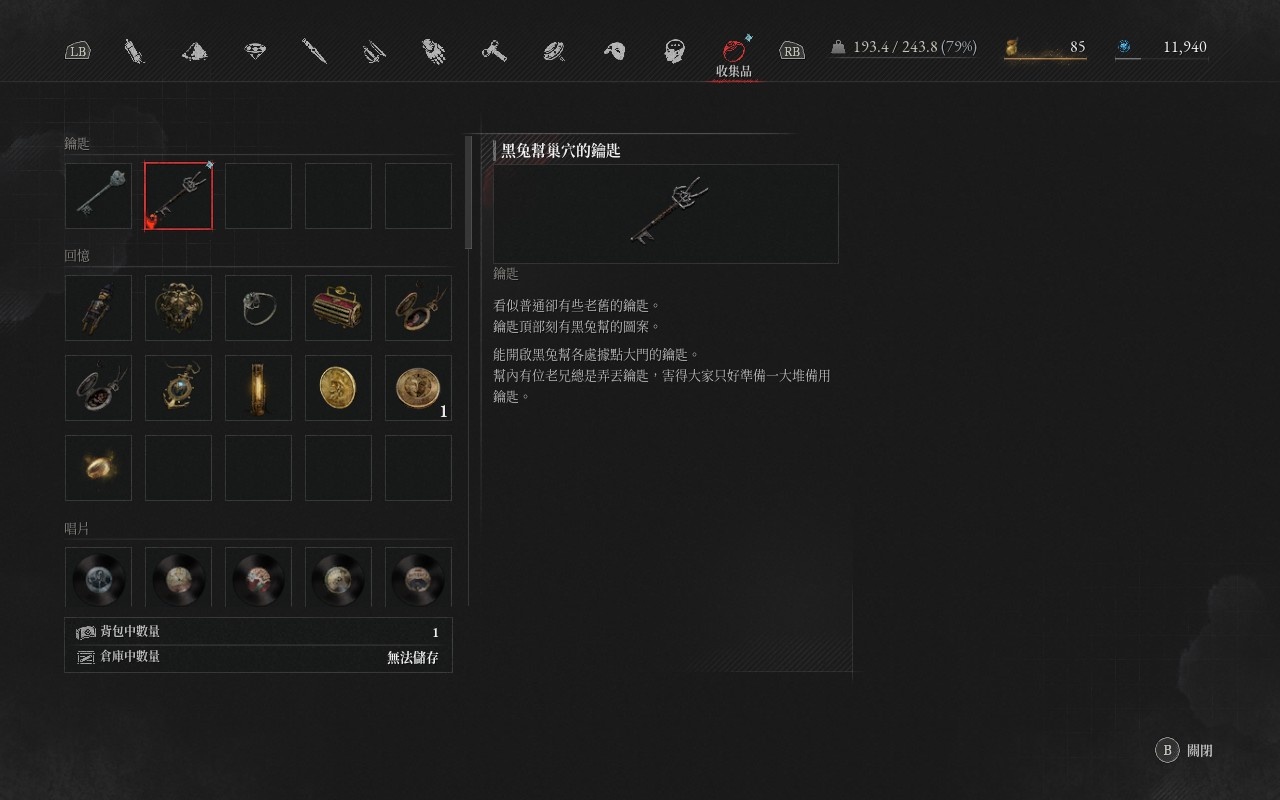Click the RB next category button
Screen dimensions: 1280x800
pos(792,50)
